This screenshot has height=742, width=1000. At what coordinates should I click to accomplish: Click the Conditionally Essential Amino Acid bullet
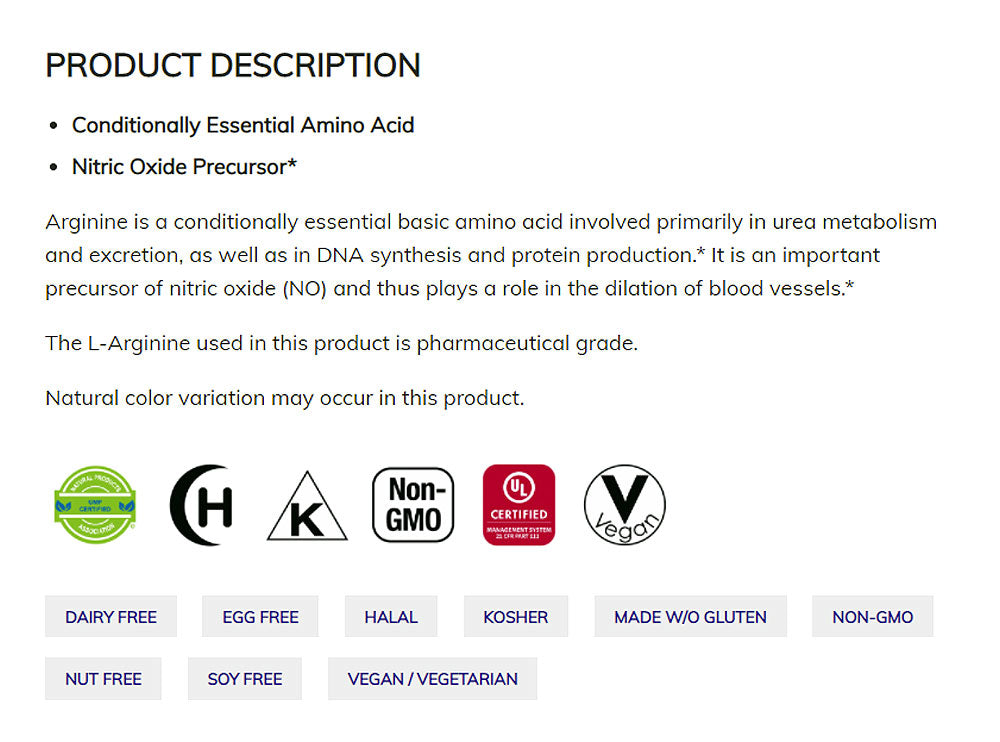pos(242,125)
